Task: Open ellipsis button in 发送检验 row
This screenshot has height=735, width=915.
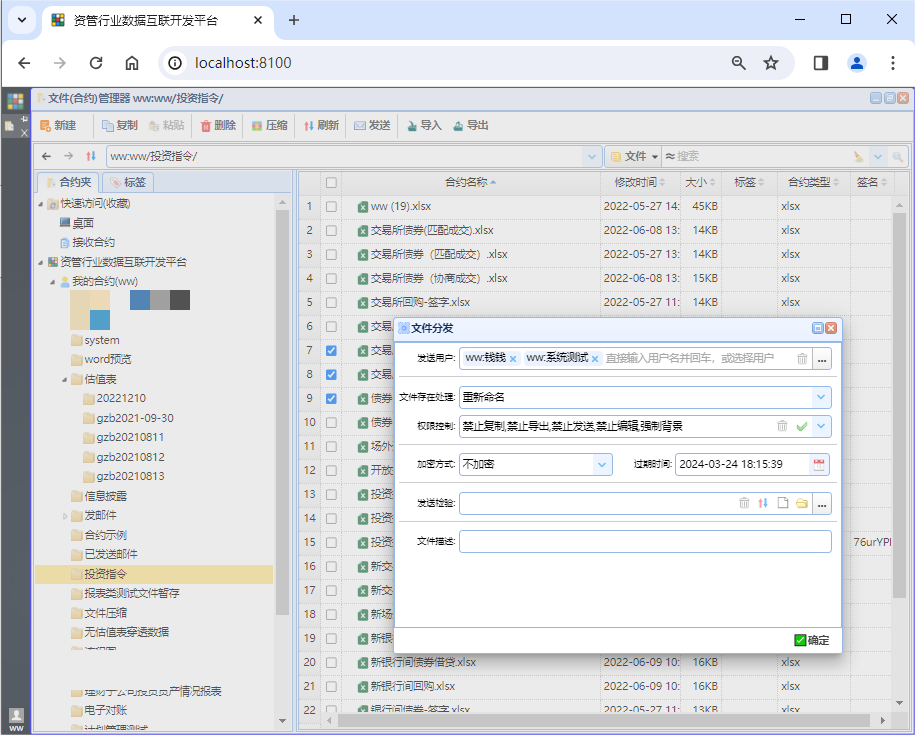Action: coord(822,503)
